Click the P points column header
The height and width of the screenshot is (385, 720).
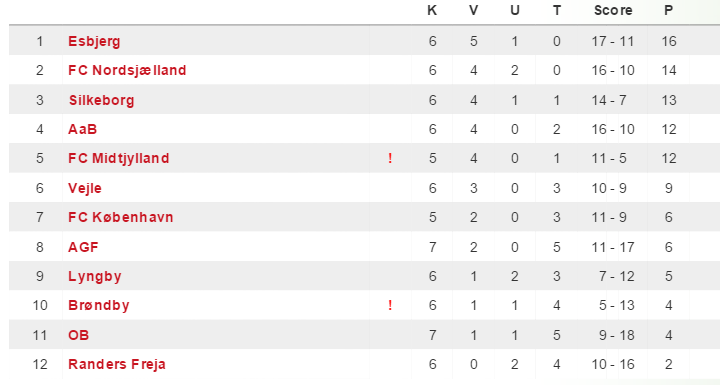669,10
